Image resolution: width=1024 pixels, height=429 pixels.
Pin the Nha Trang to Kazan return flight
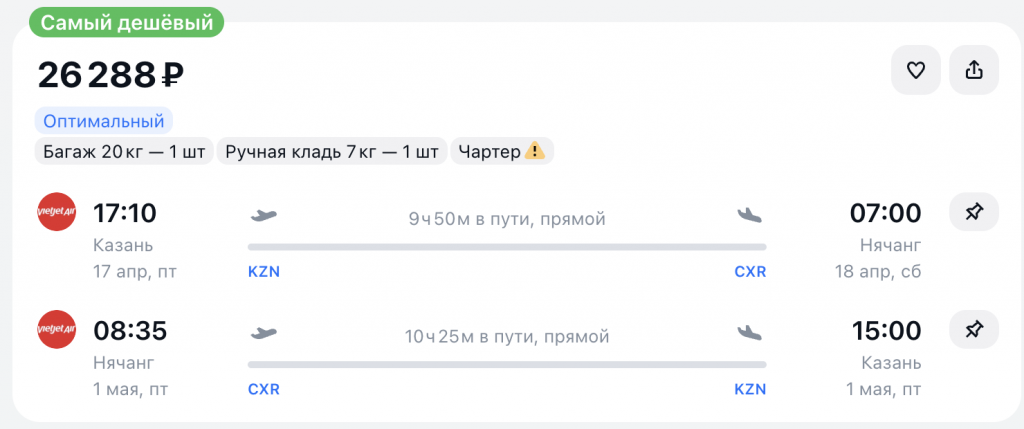point(972,329)
